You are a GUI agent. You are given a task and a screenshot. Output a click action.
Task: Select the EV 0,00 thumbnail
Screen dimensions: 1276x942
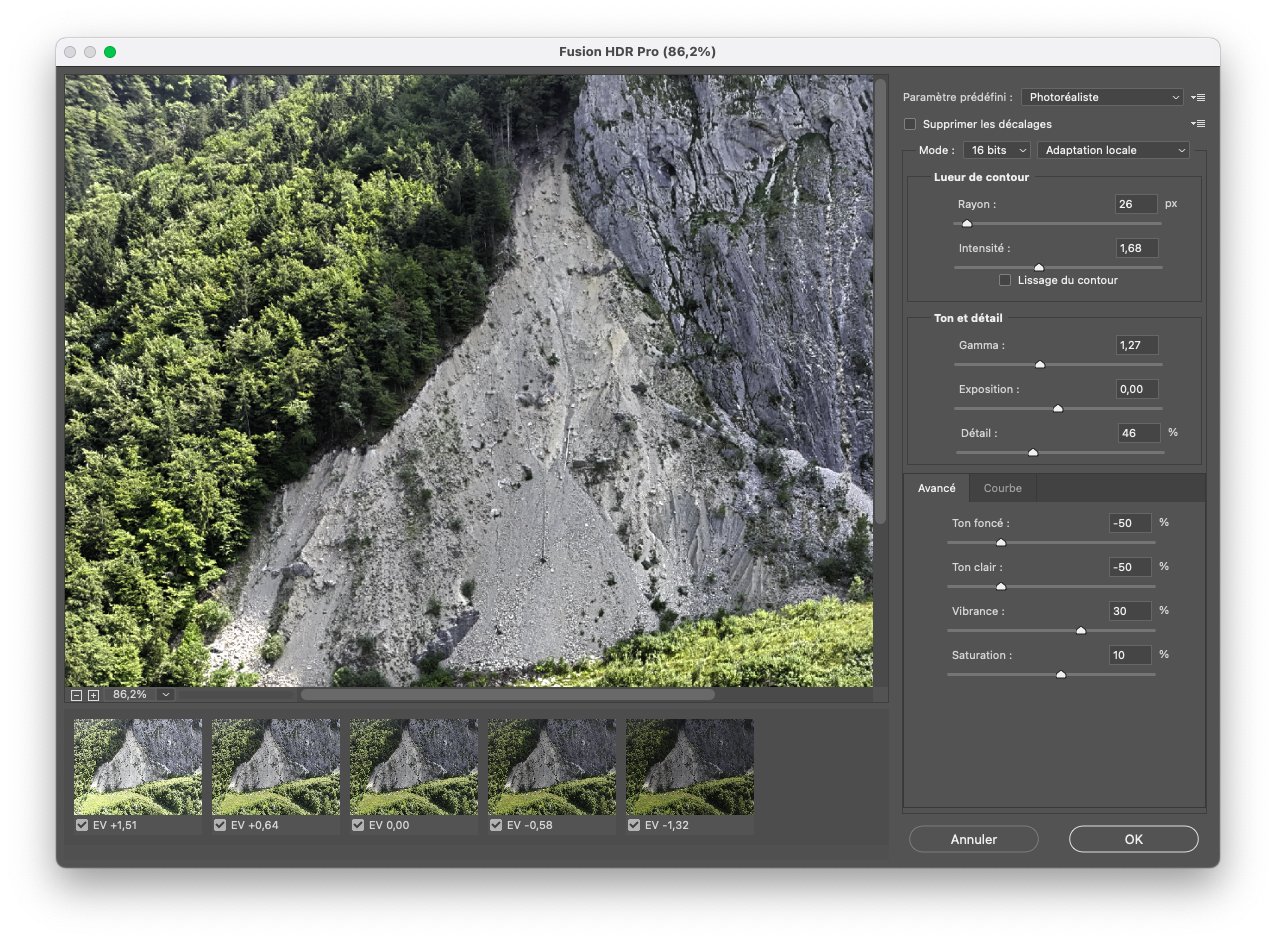click(414, 767)
